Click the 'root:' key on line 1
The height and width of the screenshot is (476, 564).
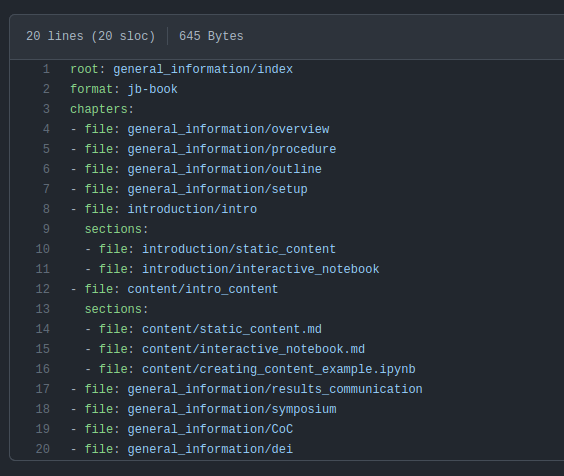click(x=87, y=69)
